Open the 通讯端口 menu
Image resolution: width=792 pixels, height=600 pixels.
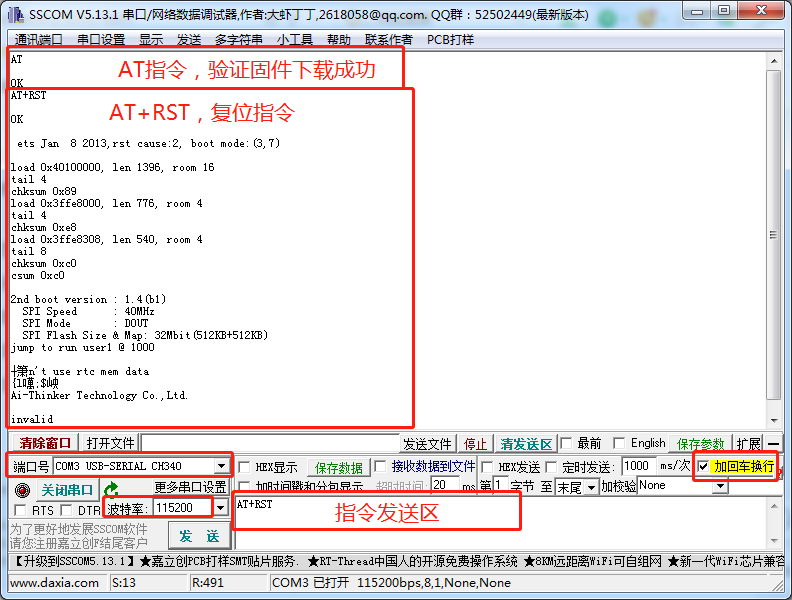point(38,39)
